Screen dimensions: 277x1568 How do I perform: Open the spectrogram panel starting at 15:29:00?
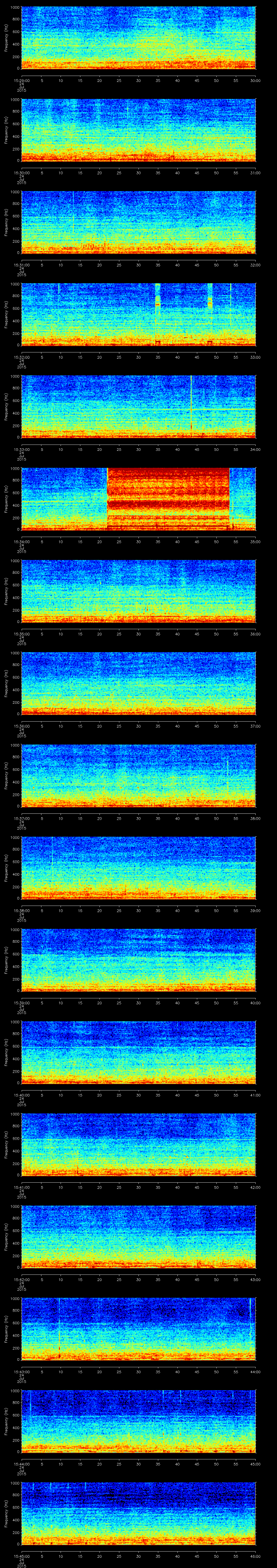point(138,38)
